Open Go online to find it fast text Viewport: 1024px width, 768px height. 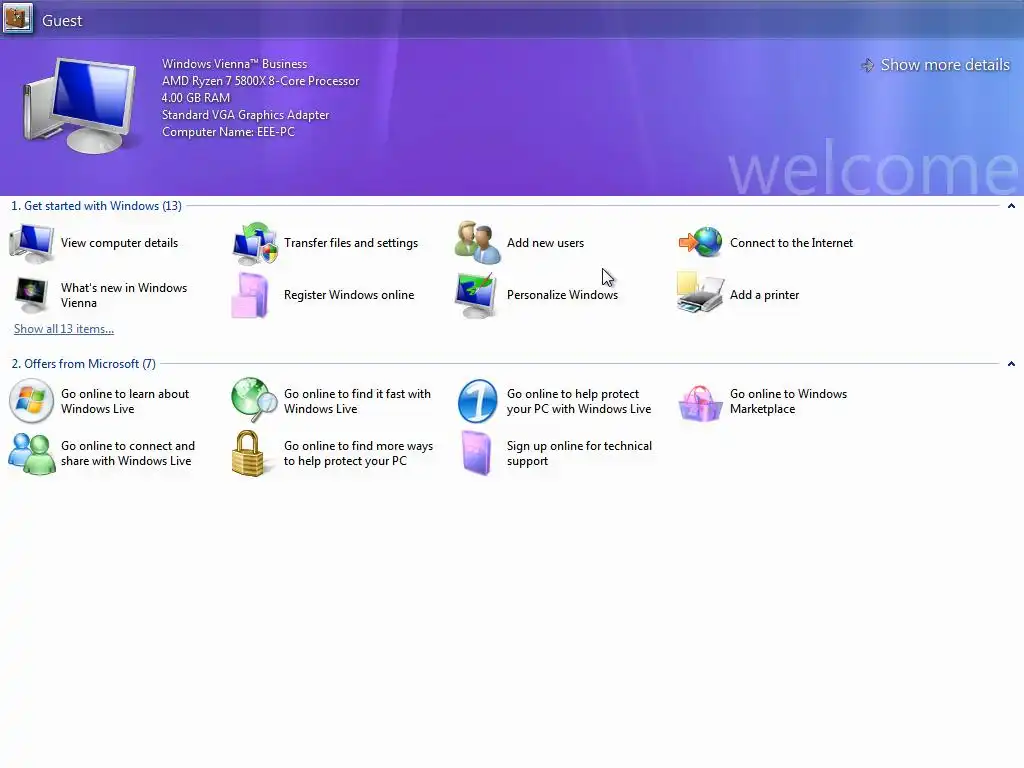tap(357, 401)
